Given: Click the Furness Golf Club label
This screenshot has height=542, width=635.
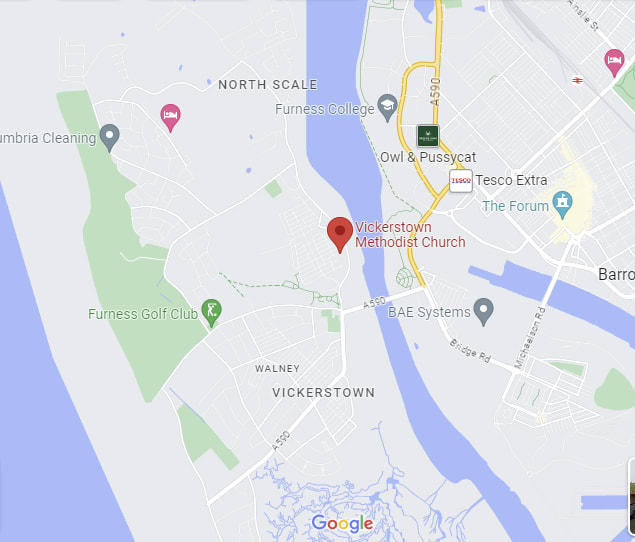Looking at the screenshot, I should (x=143, y=314).
